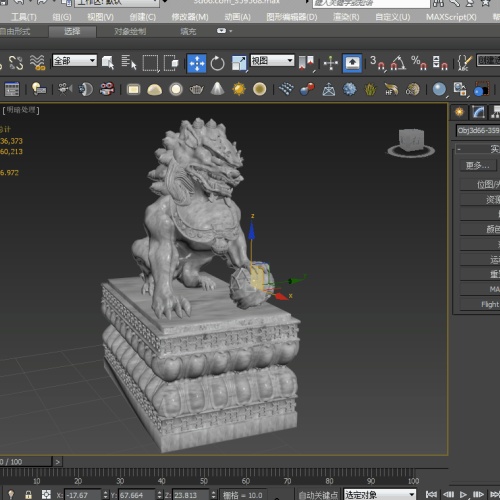This screenshot has height=500, width=500.
Task: Open the Material Editor blue sphere icon
Action: 439,89
